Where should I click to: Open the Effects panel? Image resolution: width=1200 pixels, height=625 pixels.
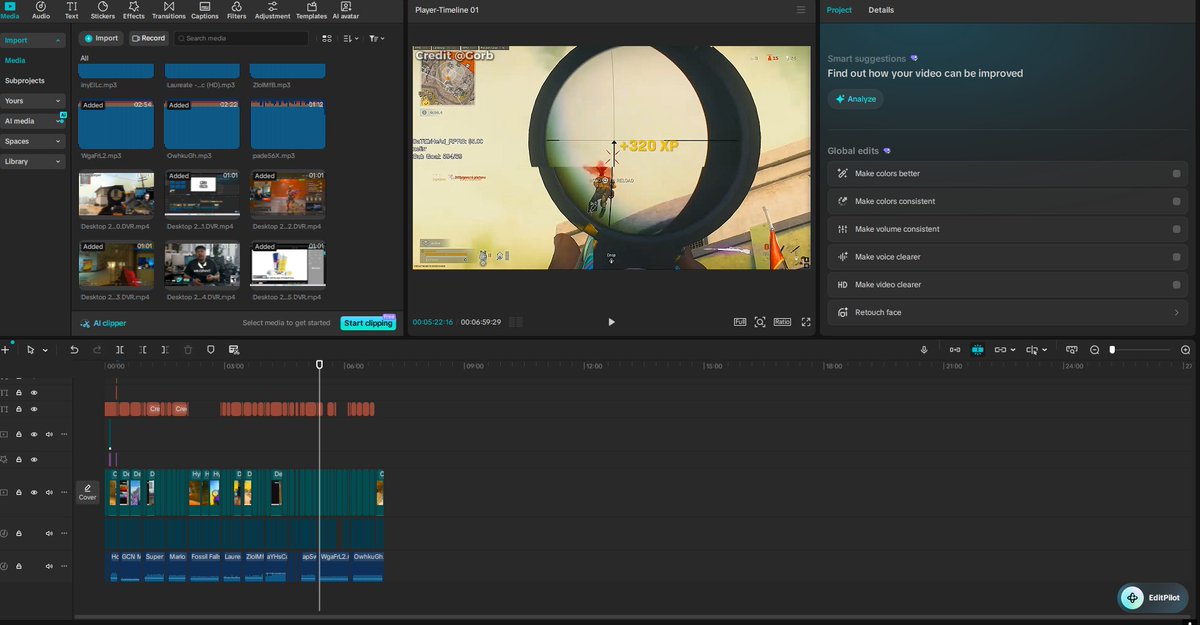(x=134, y=10)
